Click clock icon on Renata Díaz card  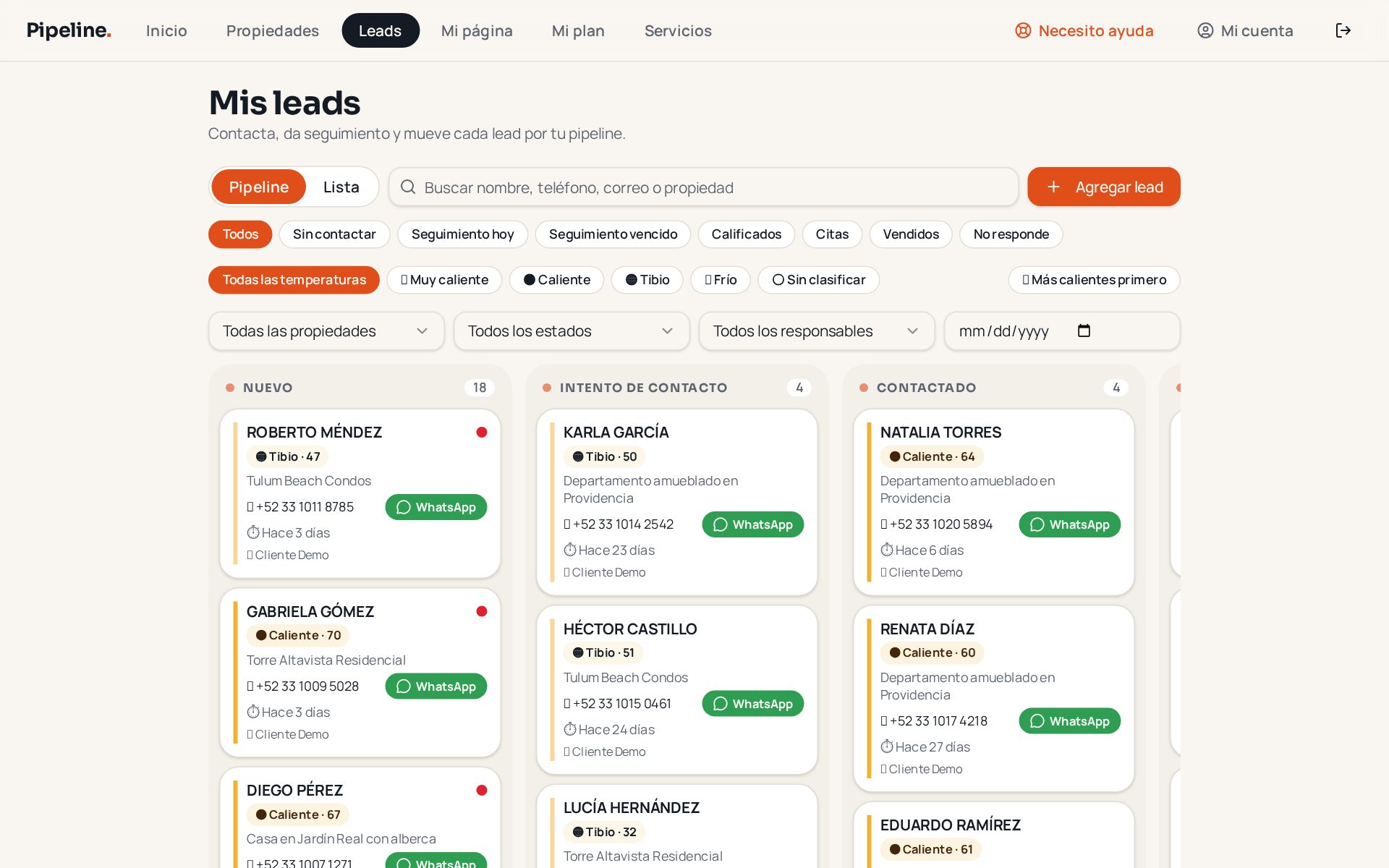click(x=887, y=746)
